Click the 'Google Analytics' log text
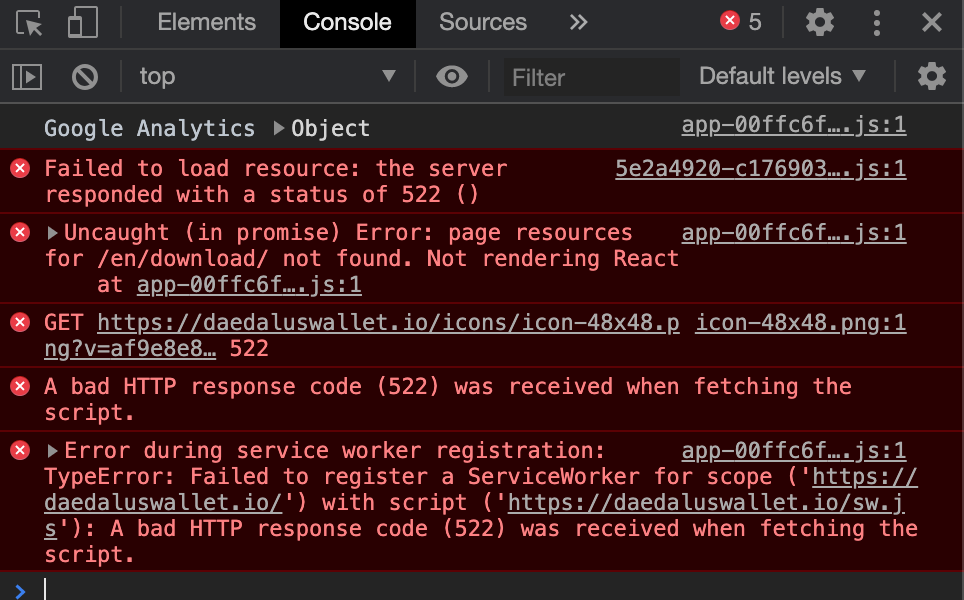This screenshot has height=600, width=964. pyautogui.click(x=149, y=128)
